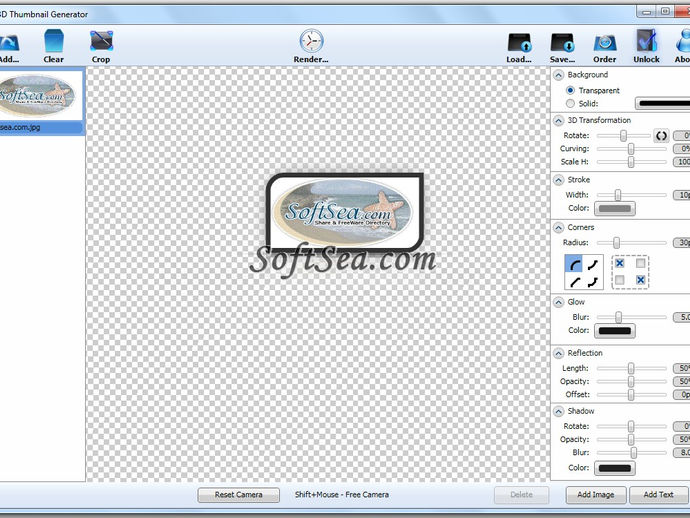
Task: Click the Reflection Offset slider
Action: coord(631,394)
